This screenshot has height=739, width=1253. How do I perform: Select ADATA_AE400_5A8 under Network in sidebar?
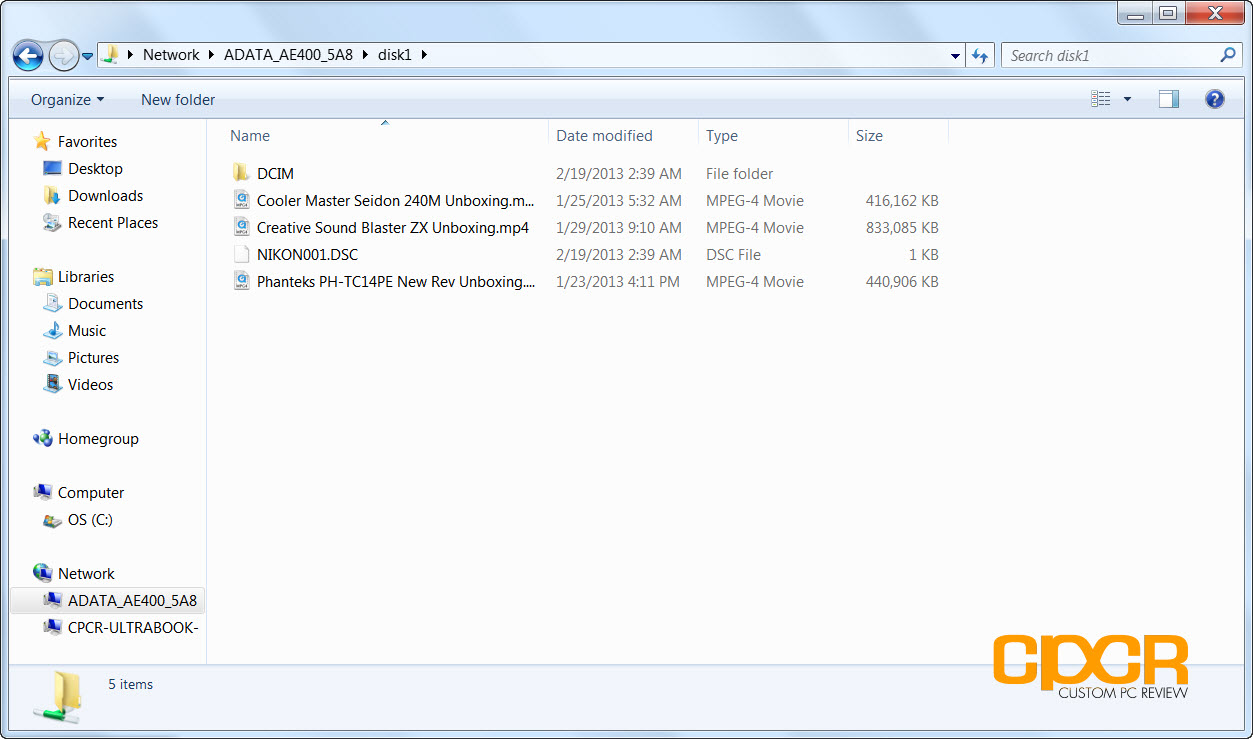click(132, 600)
